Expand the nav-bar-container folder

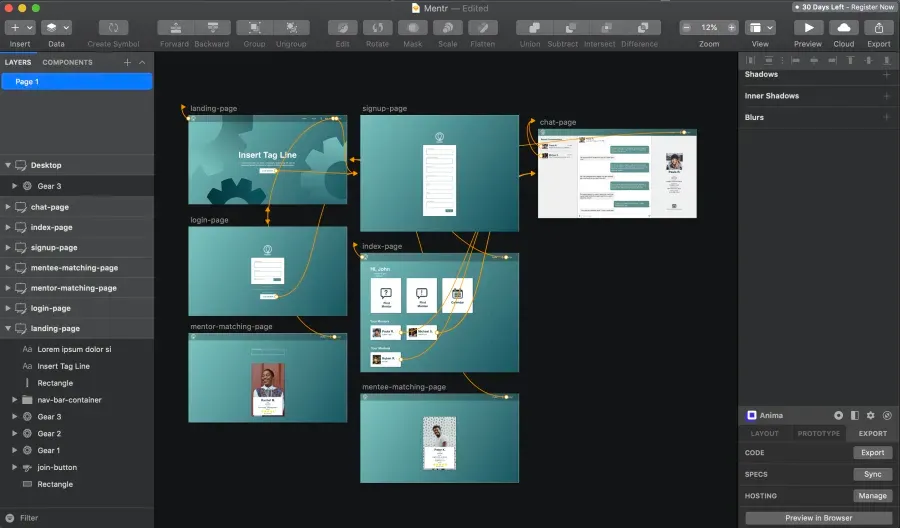(14, 400)
